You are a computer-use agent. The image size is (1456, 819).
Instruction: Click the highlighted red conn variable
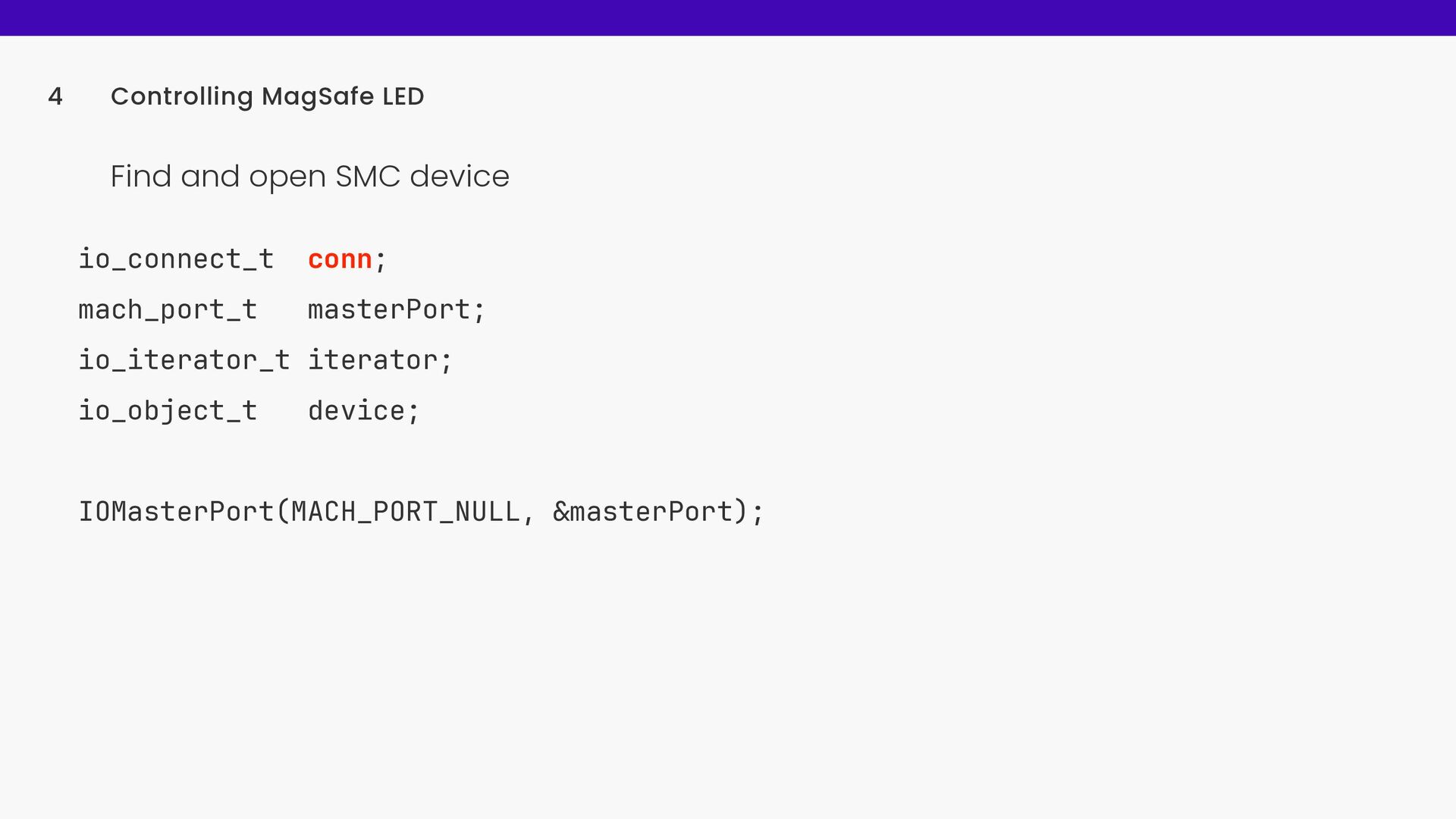(x=340, y=259)
